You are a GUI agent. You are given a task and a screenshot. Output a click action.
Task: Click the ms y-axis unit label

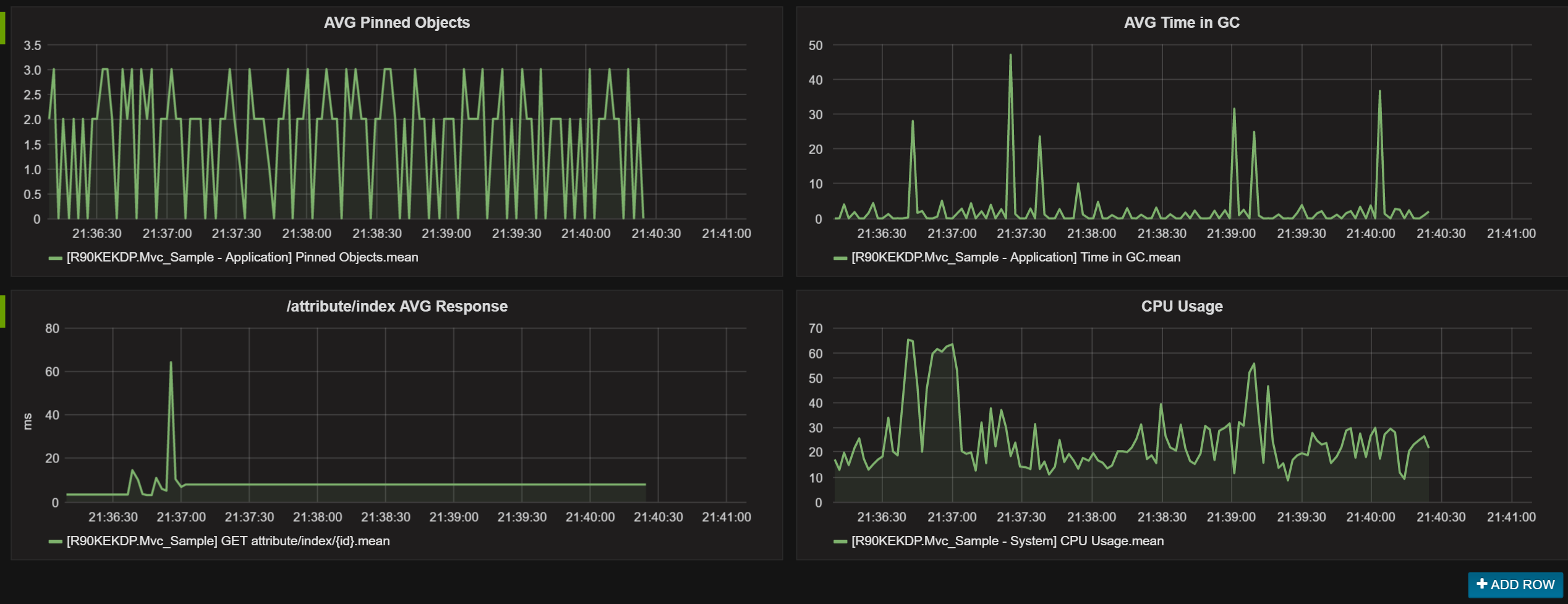point(27,421)
